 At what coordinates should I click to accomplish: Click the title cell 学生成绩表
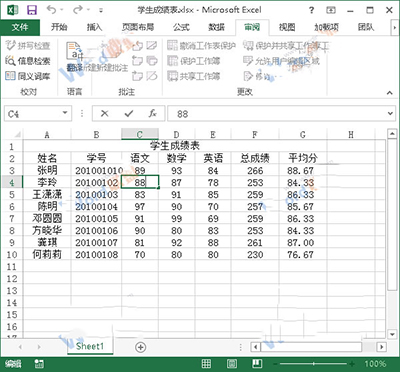[x=175, y=146]
